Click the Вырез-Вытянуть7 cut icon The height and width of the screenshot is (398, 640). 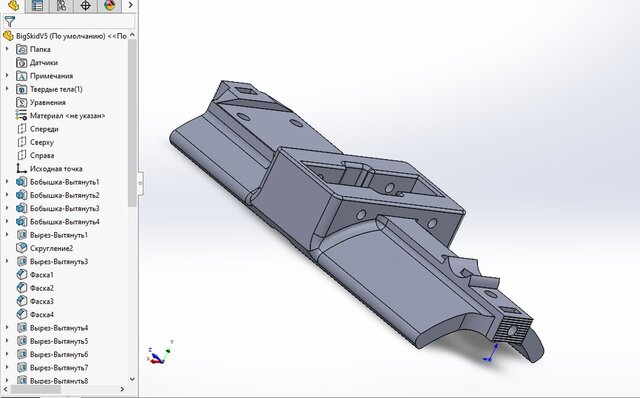tap(21, 368)
